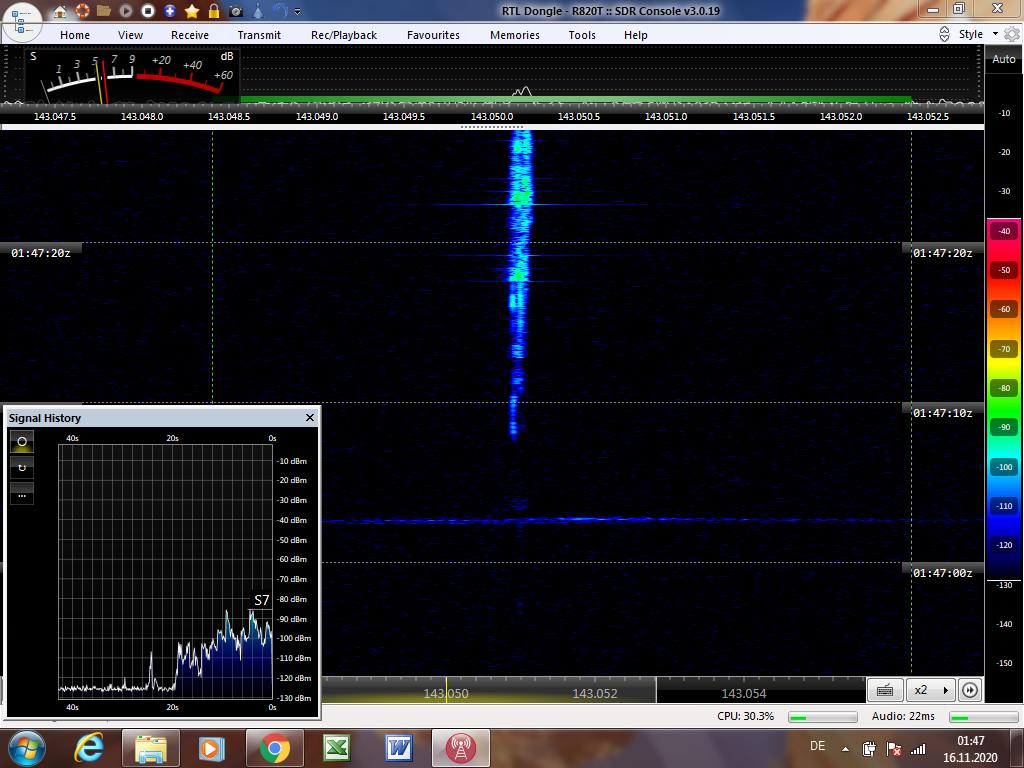The width and height of the screenshot is (1024, 768).
Task: Click the Auto button above color scale
Action: 1004,59
